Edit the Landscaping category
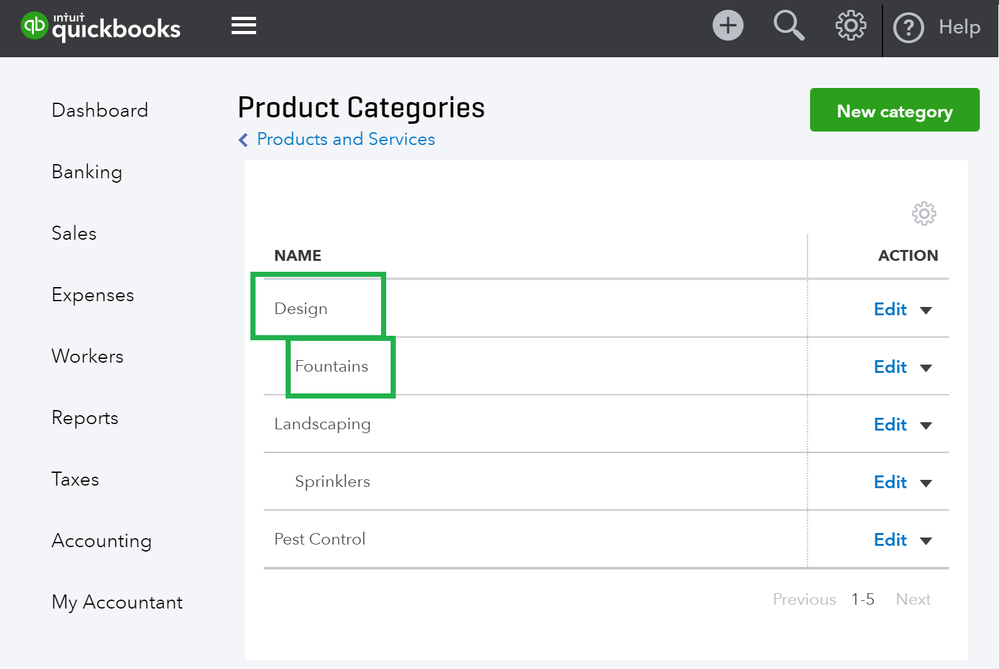This screenshot has height=669, width=999. point(890,425)
